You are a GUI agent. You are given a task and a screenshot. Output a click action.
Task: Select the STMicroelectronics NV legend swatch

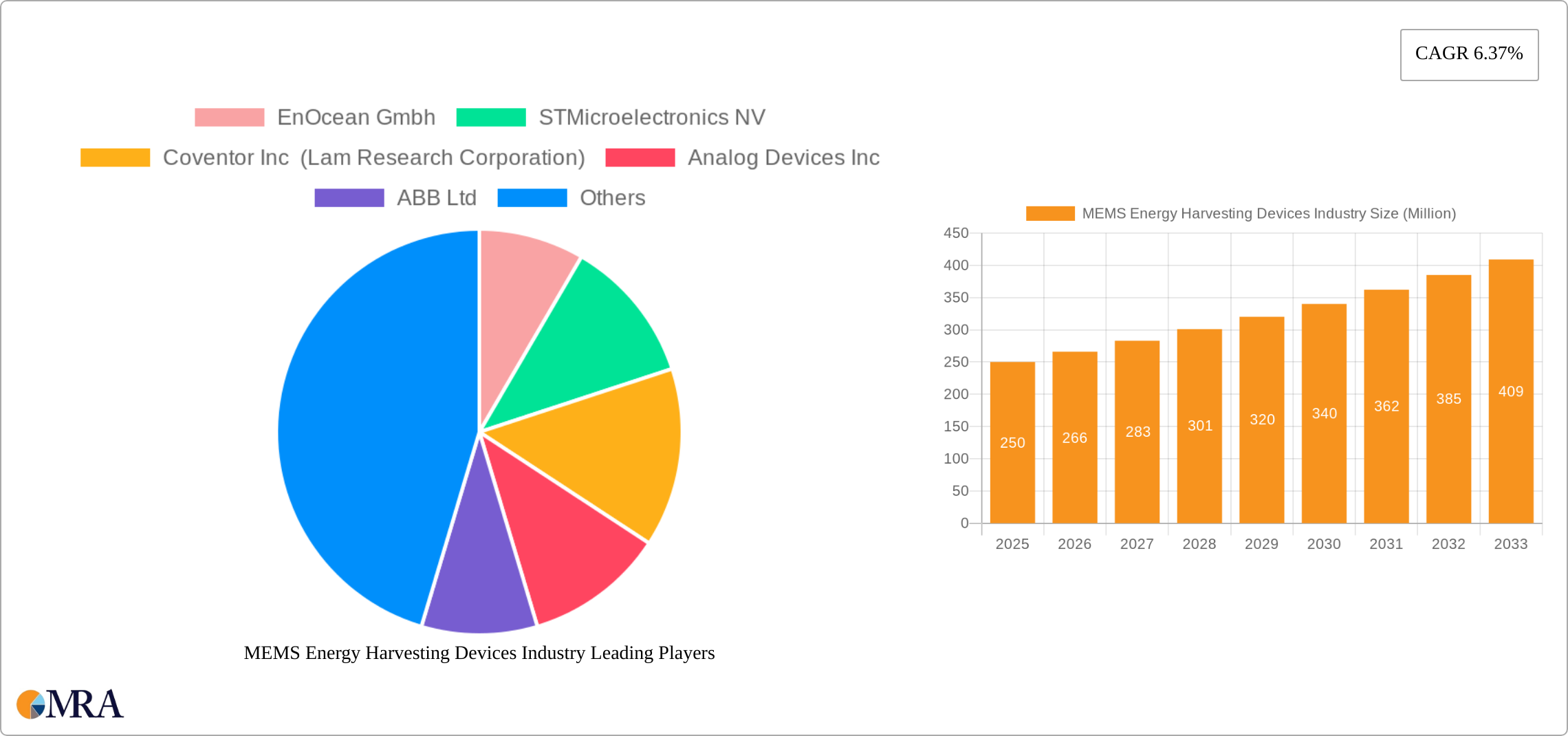pos(490,117)
